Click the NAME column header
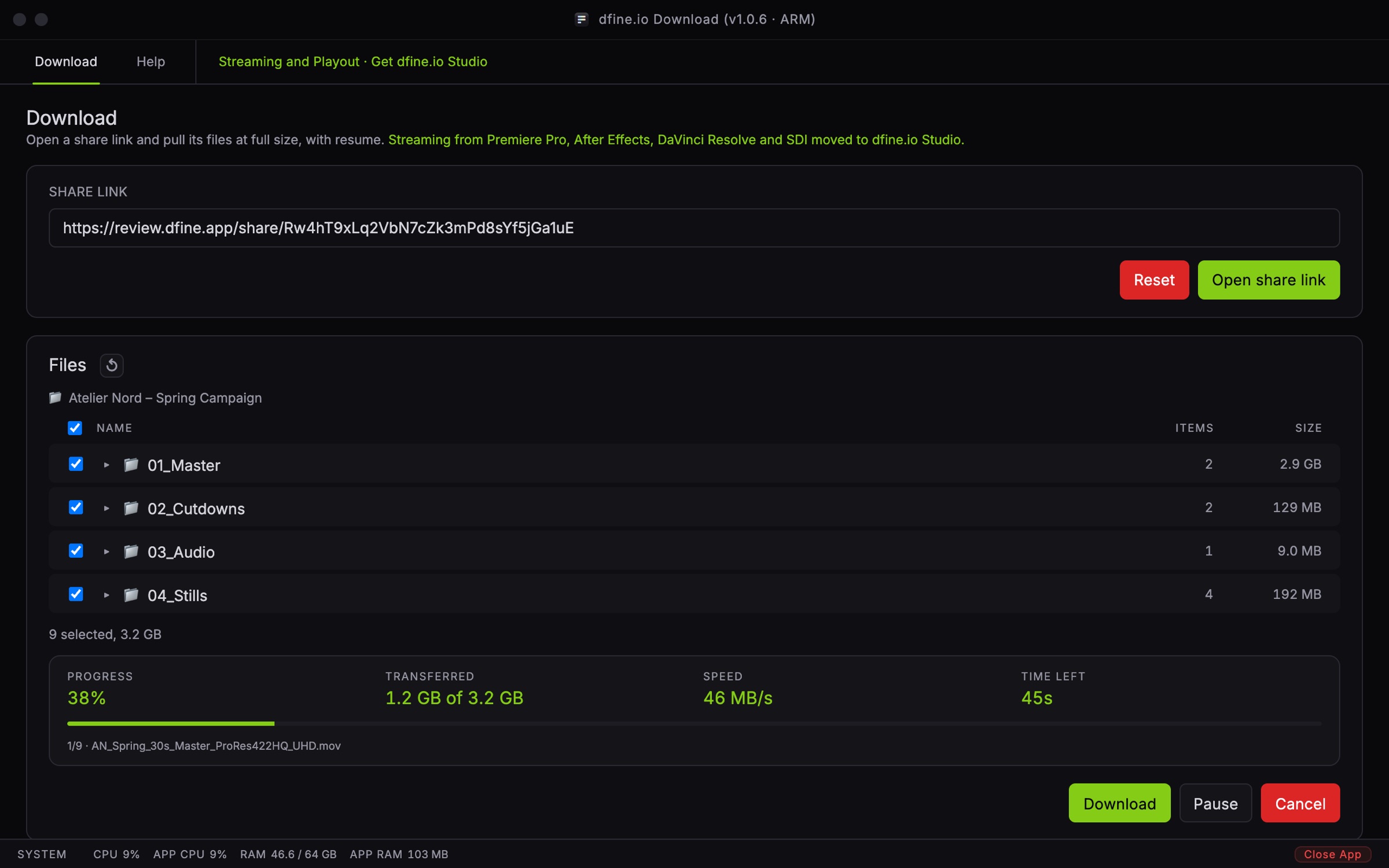The image size is (1389, 868). pyautogui.click(x=115, y=428)
